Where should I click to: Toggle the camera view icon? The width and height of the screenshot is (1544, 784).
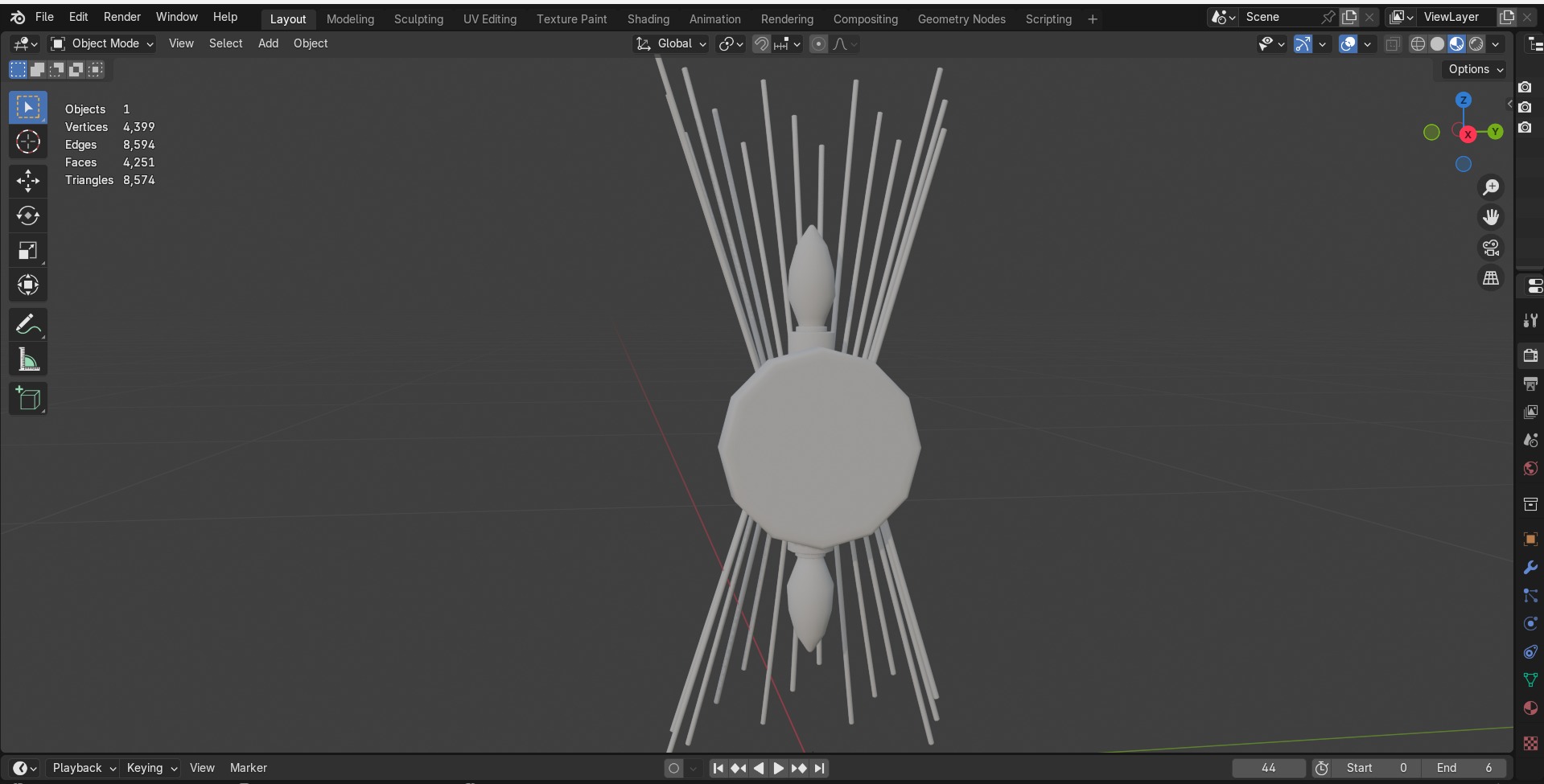[1491, 248]
